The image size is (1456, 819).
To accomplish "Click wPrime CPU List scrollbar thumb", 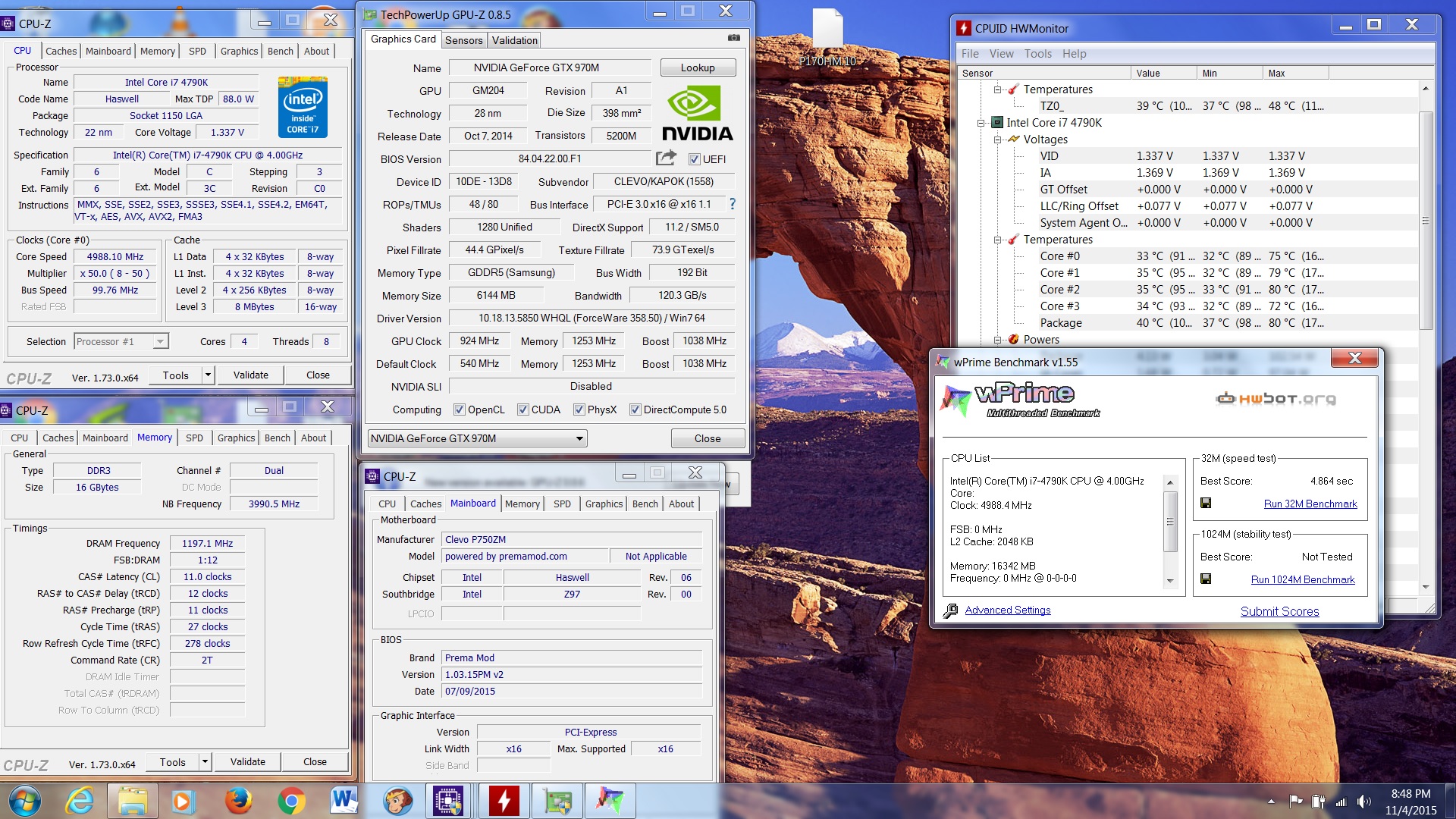I will click(x=1170, y=522).
